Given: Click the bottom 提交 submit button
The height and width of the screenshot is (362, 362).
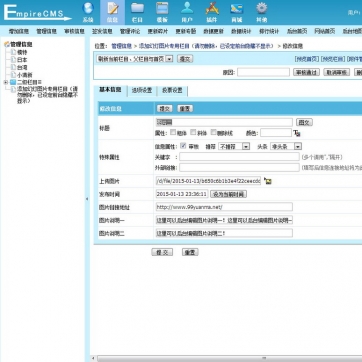Looking at the screenshot, I should 162,252.
